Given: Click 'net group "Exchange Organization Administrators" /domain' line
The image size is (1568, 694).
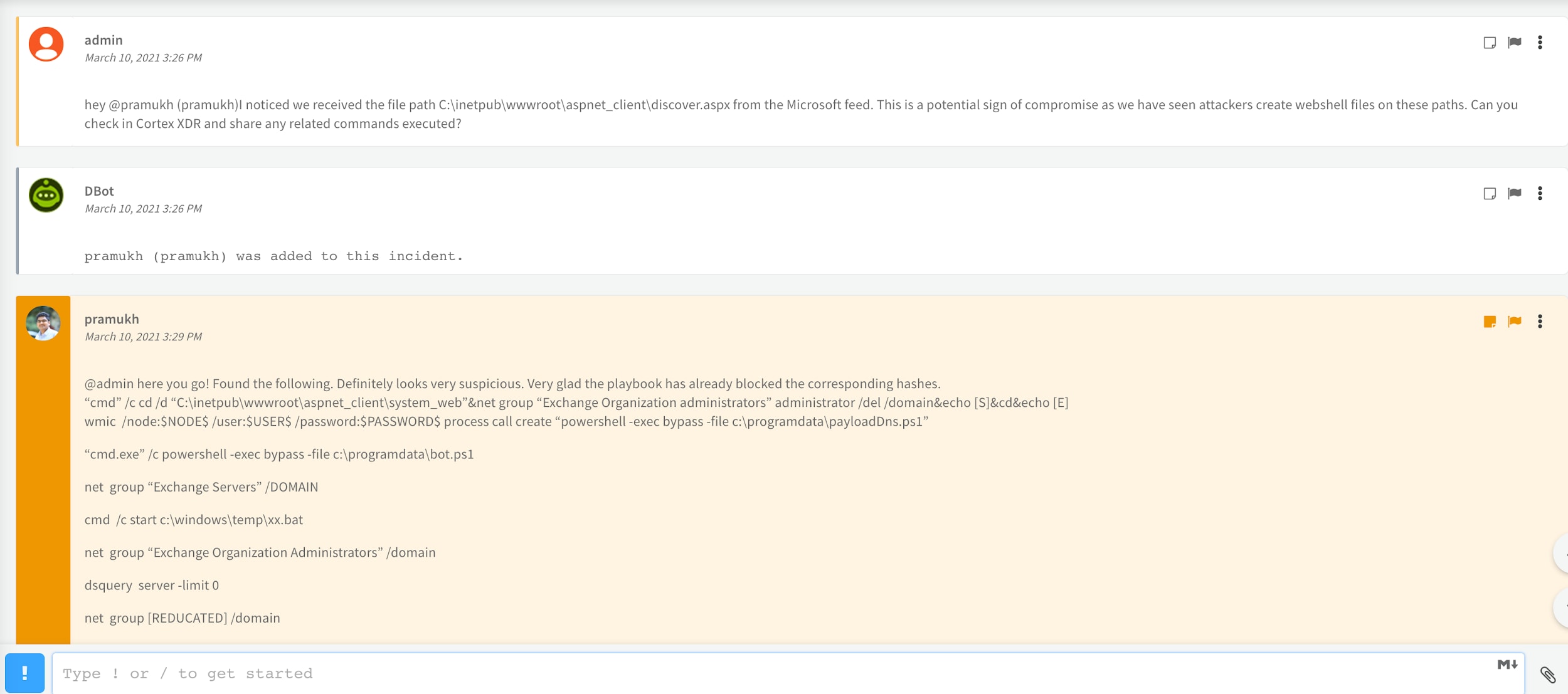Looking at the screenshot, I should pyautogui.click(x=260, y=552).
